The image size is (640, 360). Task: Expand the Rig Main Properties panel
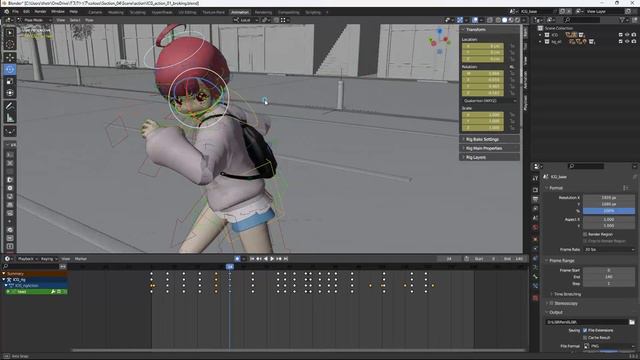click(489, 148)
